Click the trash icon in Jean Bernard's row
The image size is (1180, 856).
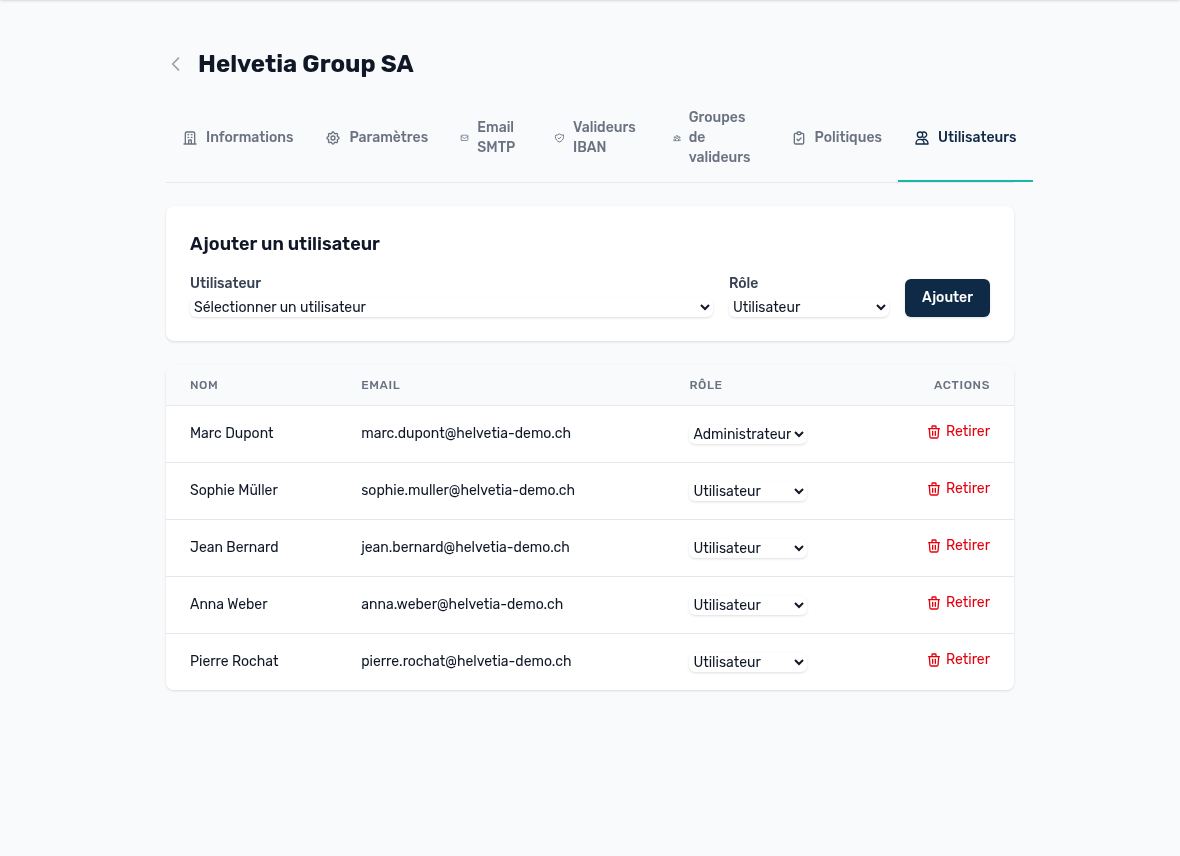(934, 546)
